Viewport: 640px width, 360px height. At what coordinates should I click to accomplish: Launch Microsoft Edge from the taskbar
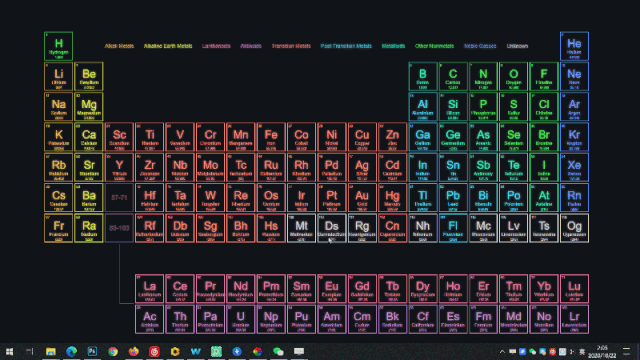71,351
